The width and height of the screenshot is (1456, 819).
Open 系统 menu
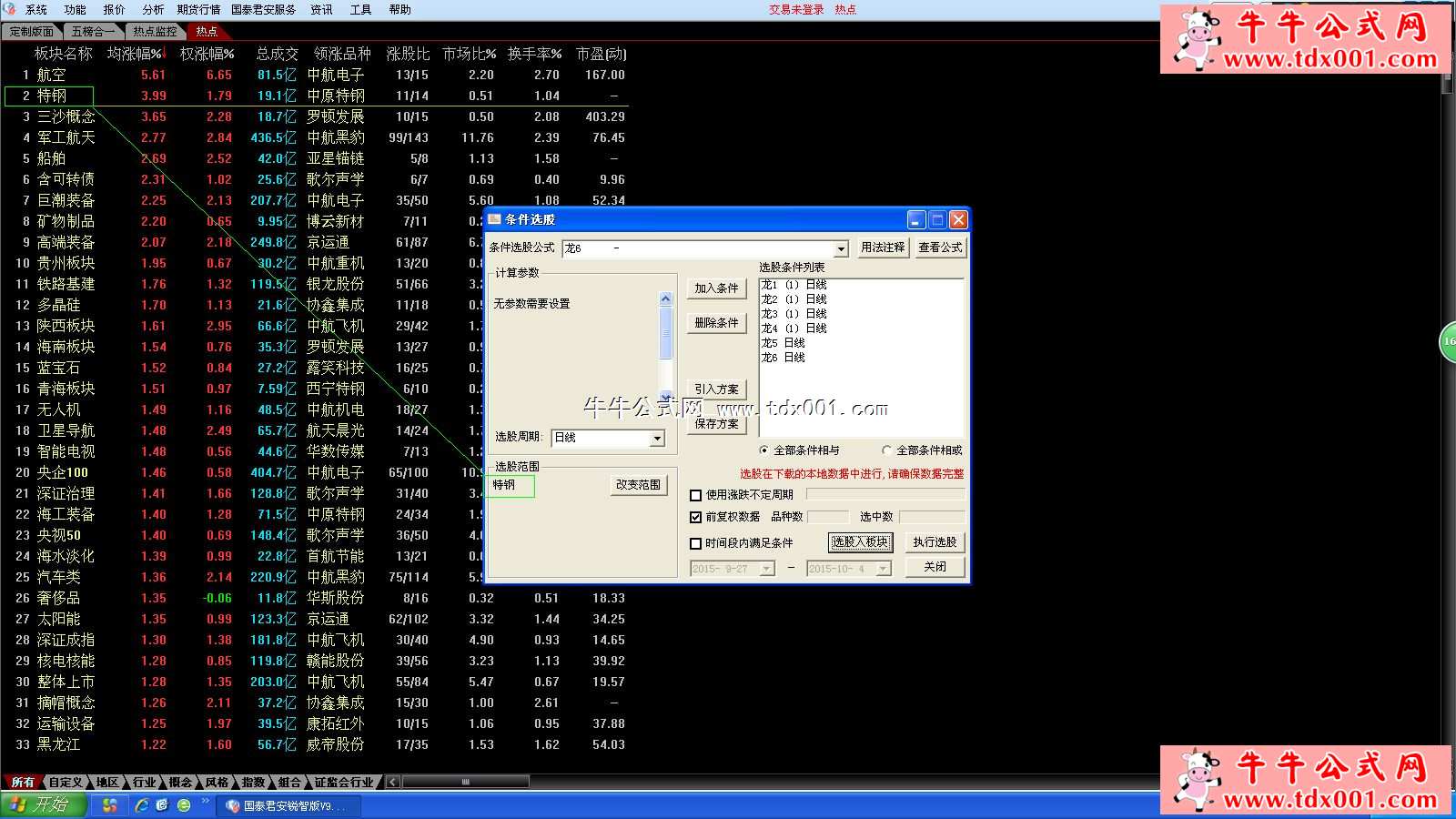click(36, 10)
